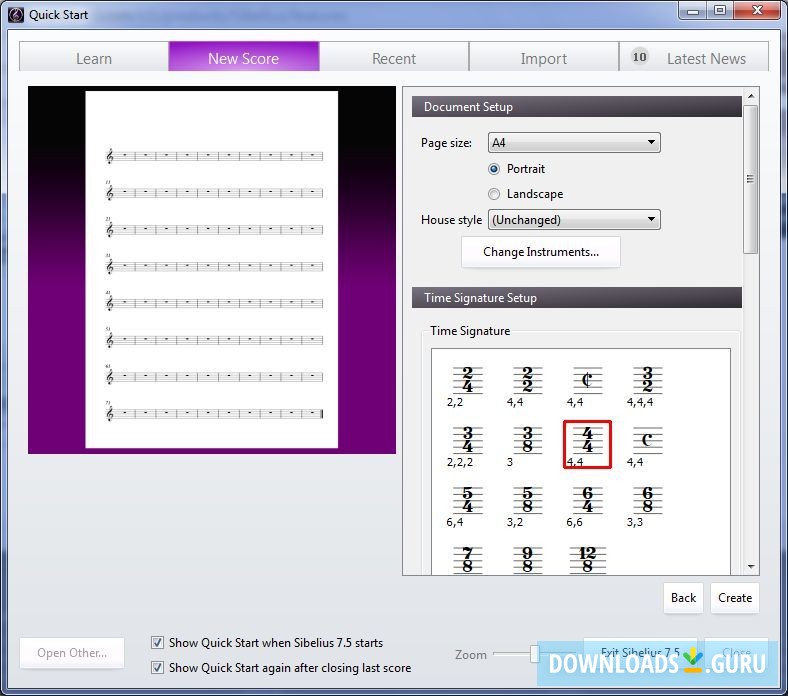The image size is (788, 696).
Task: Click the Time Signature Setup section header
Action: [x=577, y=297]
